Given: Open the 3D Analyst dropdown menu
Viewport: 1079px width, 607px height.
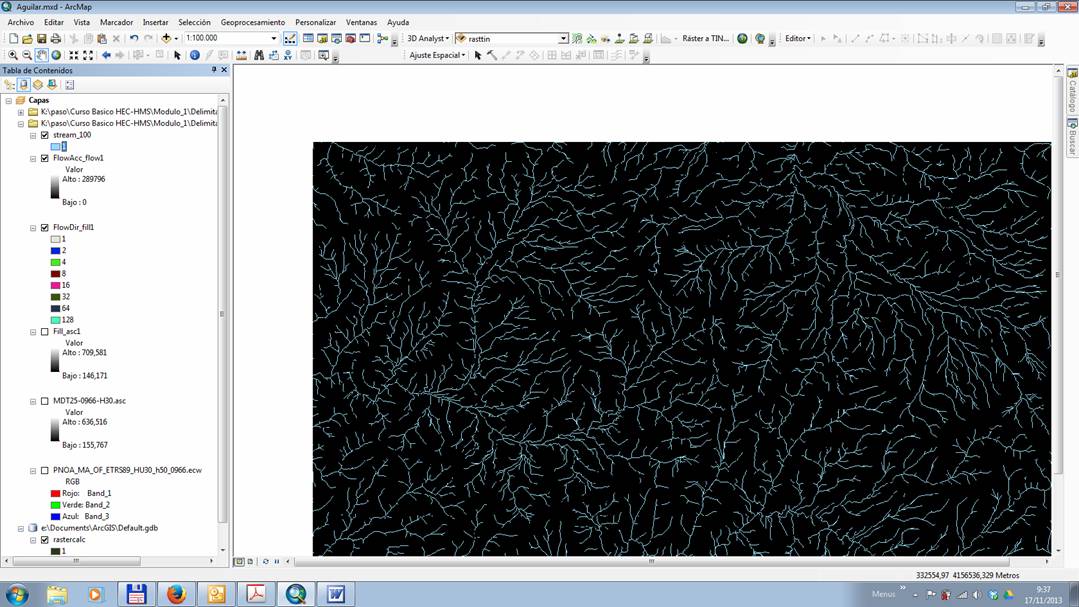Looking at the screenshot, I should pyautogui.click(x=428, y=38).
